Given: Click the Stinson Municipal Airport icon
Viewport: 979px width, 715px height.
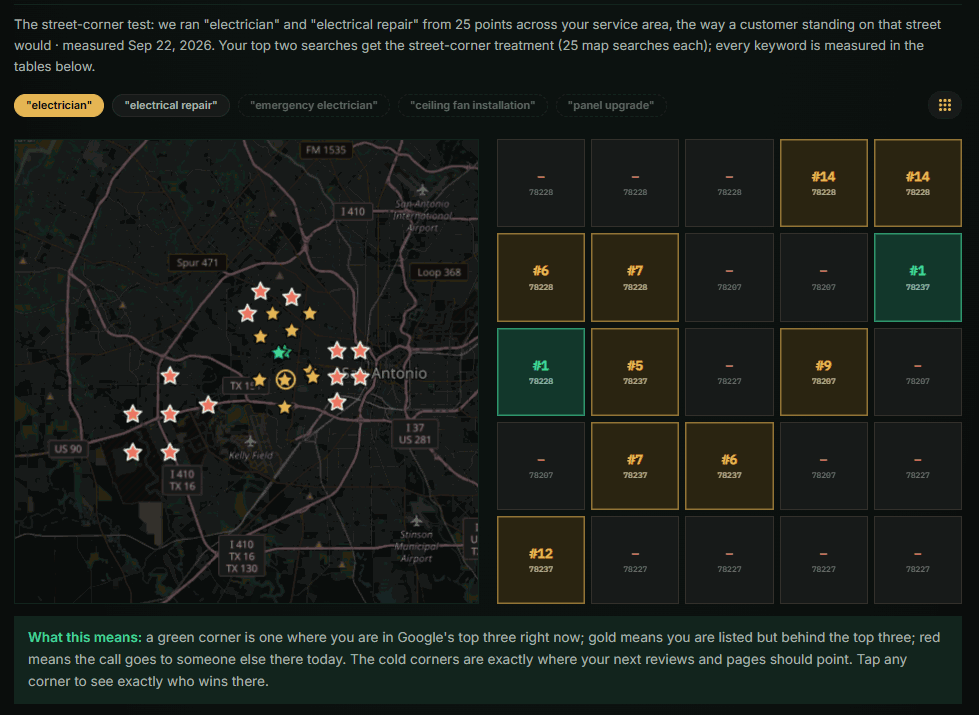Looking at the screenshot, I should pos(416,520).
